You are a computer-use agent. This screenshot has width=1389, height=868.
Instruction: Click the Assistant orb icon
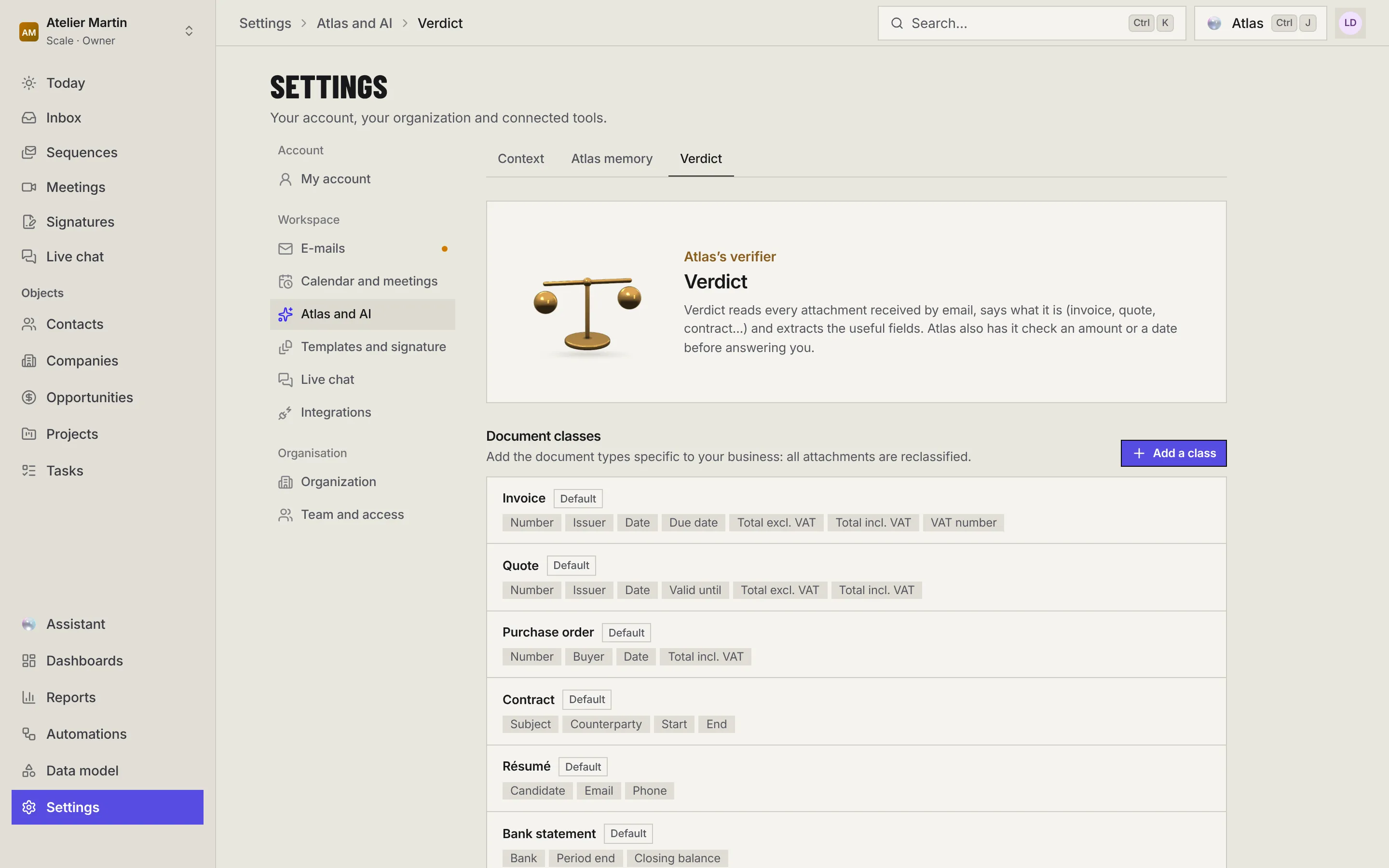(29, 624)
